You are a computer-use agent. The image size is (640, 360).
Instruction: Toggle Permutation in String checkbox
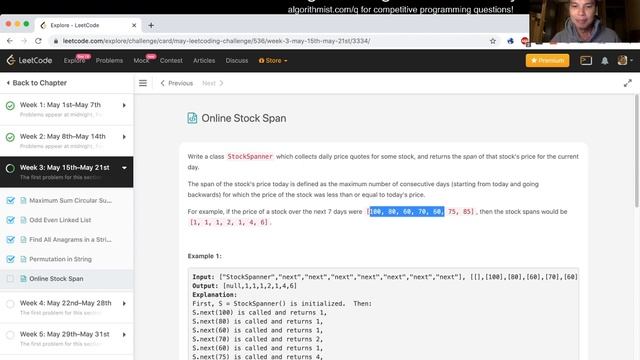11,259
